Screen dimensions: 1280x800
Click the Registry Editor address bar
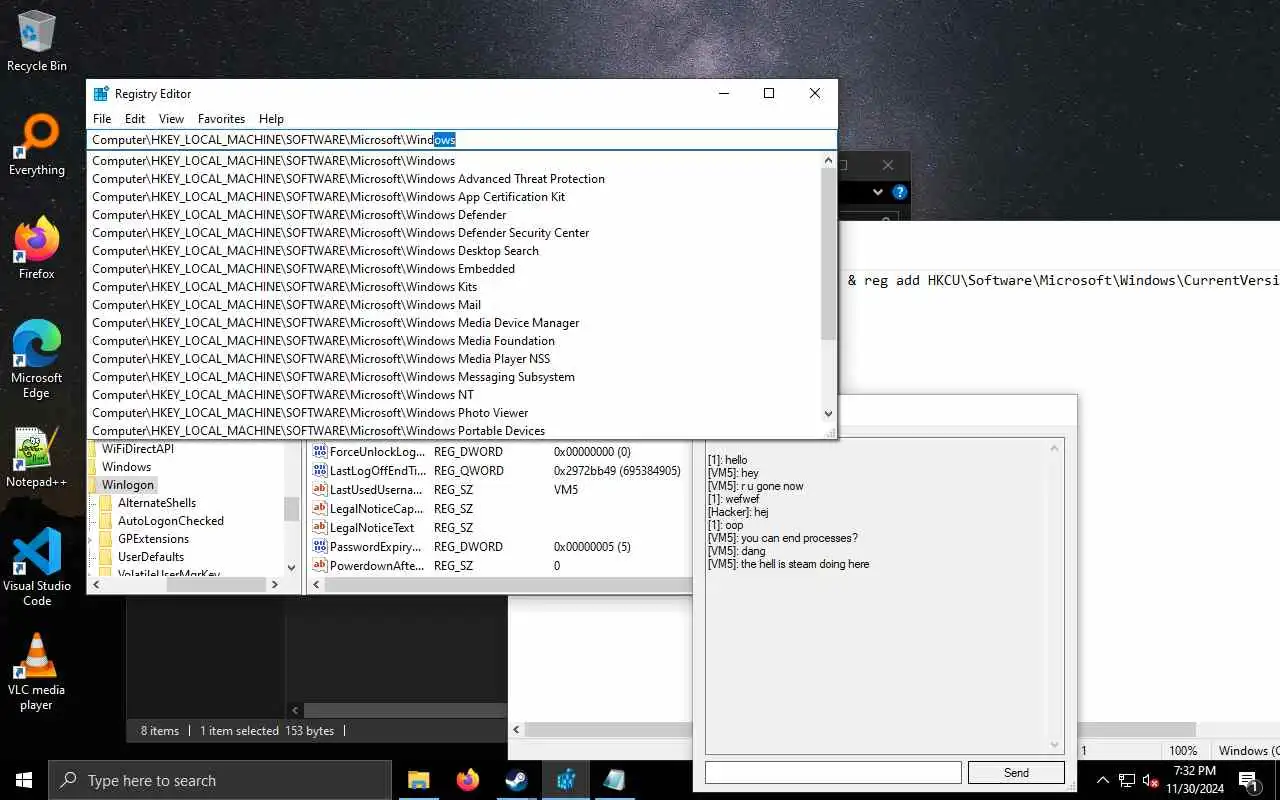pos(461,140)
